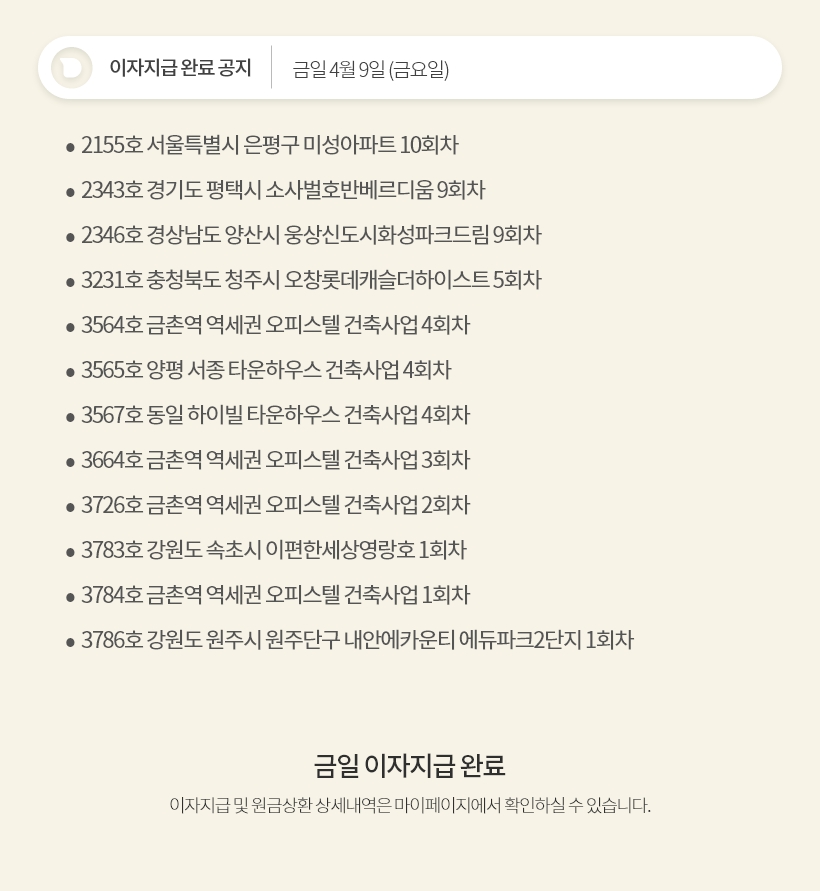Click the 금일 이자지급 완료 heading
This screenshot has height=891, width=820.
pyautogui.click(x=410, y=765)
